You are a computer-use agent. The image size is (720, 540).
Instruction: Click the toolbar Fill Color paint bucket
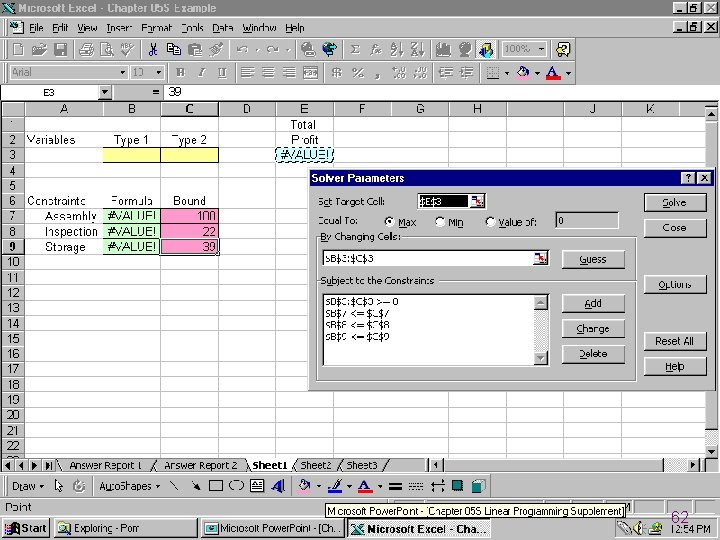click(523, 73)
